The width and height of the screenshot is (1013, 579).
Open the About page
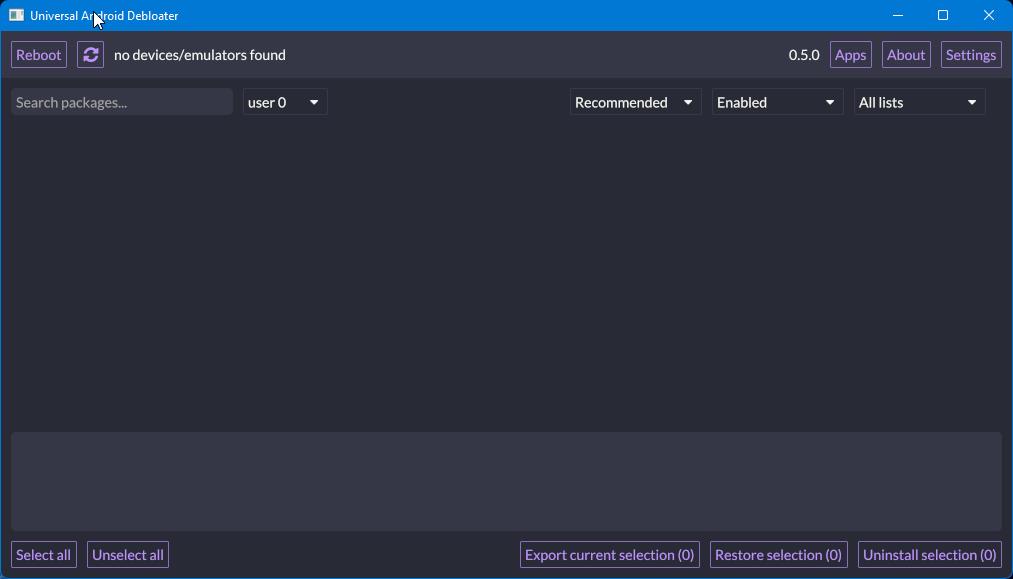[x=905, y=55]
